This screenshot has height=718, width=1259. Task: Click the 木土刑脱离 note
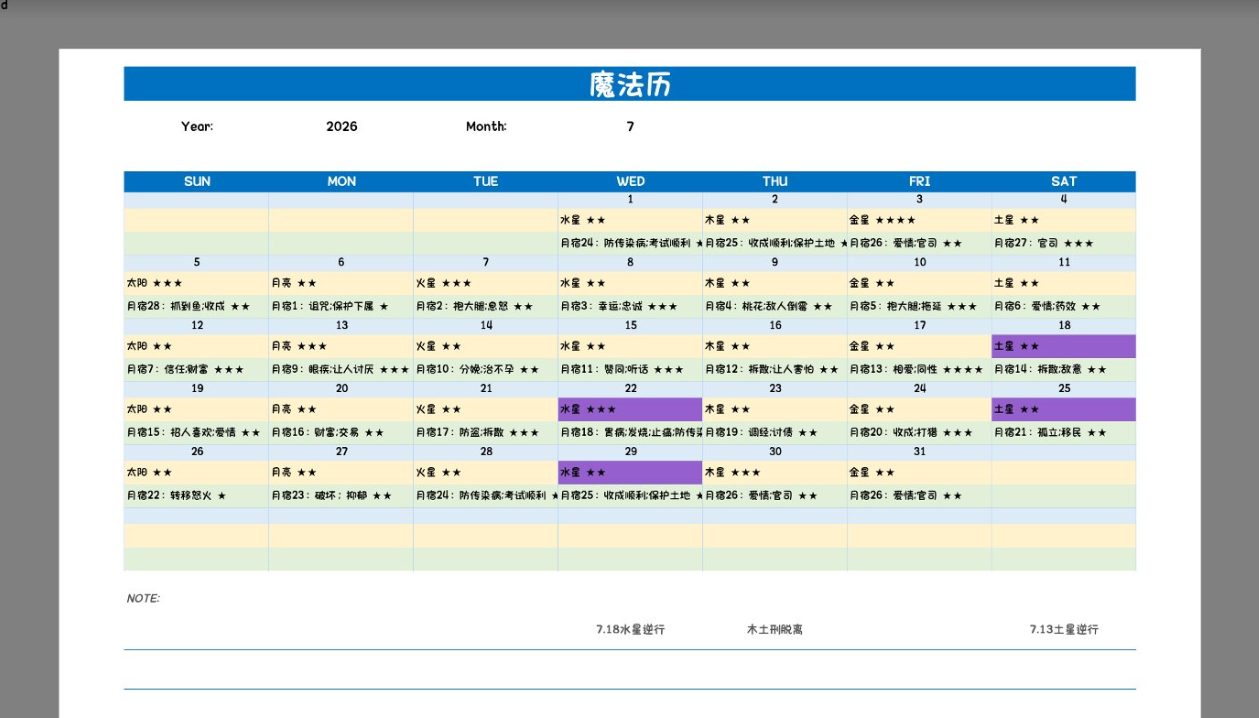(x=774, y=630)
